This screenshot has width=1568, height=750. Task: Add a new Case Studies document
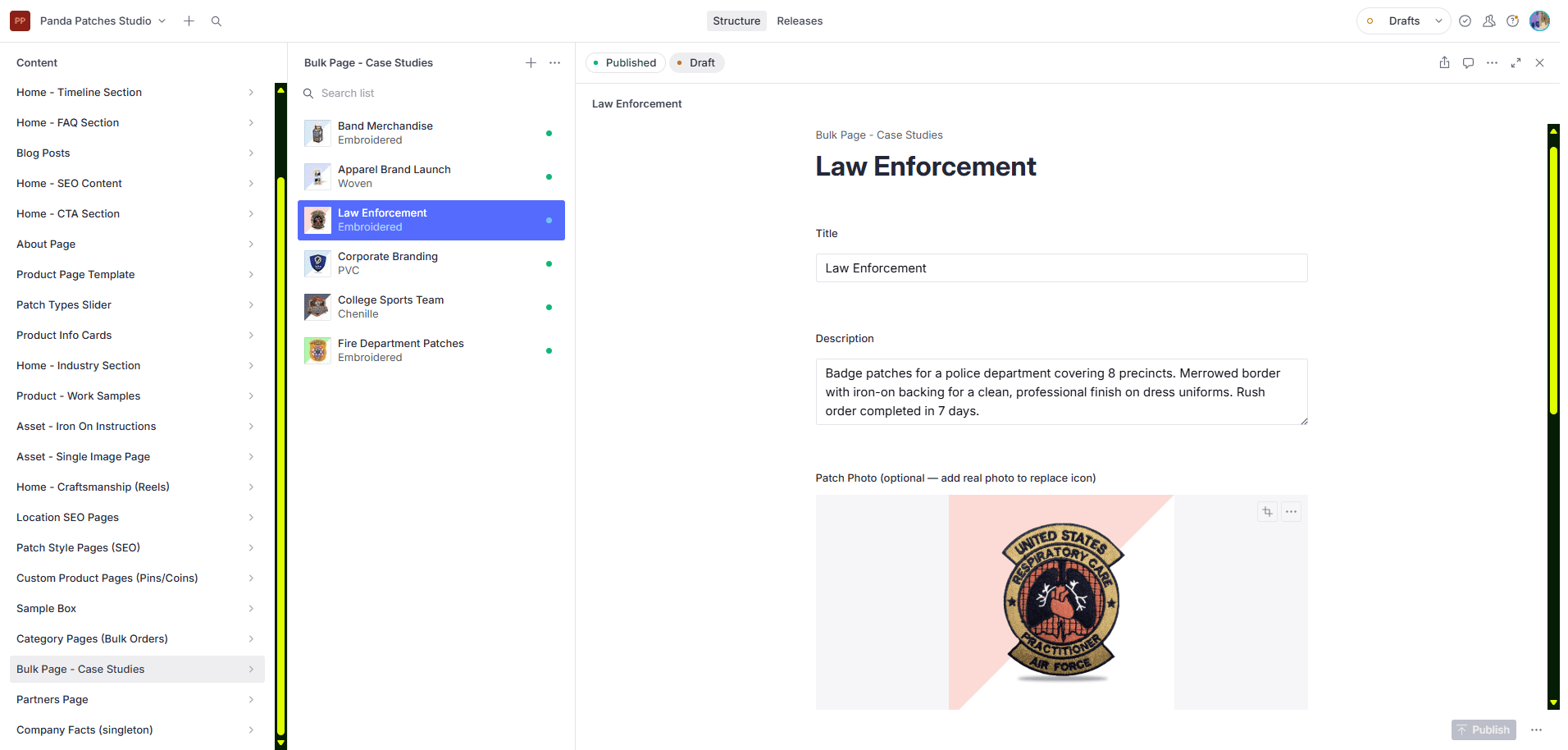pos(531,63)
